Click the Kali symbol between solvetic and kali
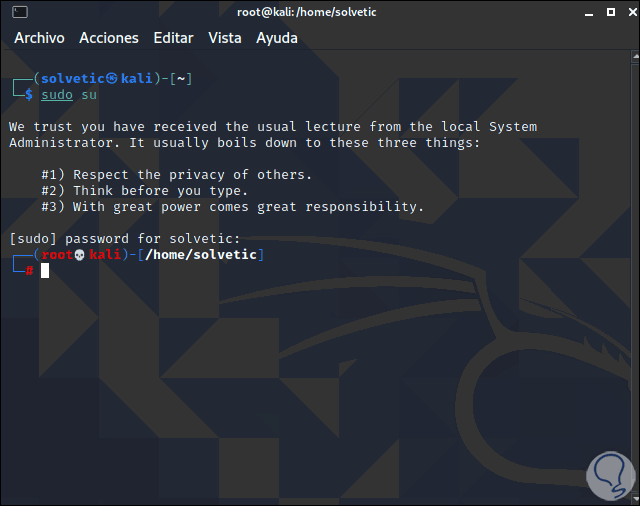 pos(112,78)
